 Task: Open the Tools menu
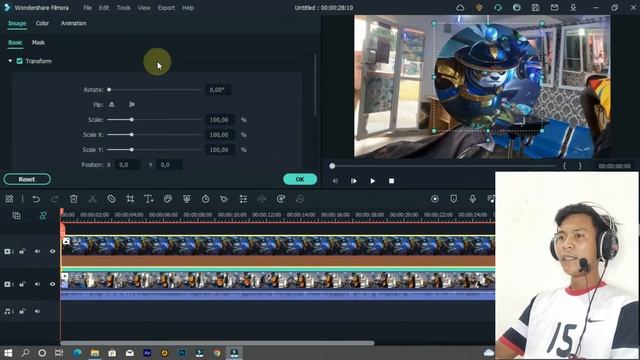124,8
